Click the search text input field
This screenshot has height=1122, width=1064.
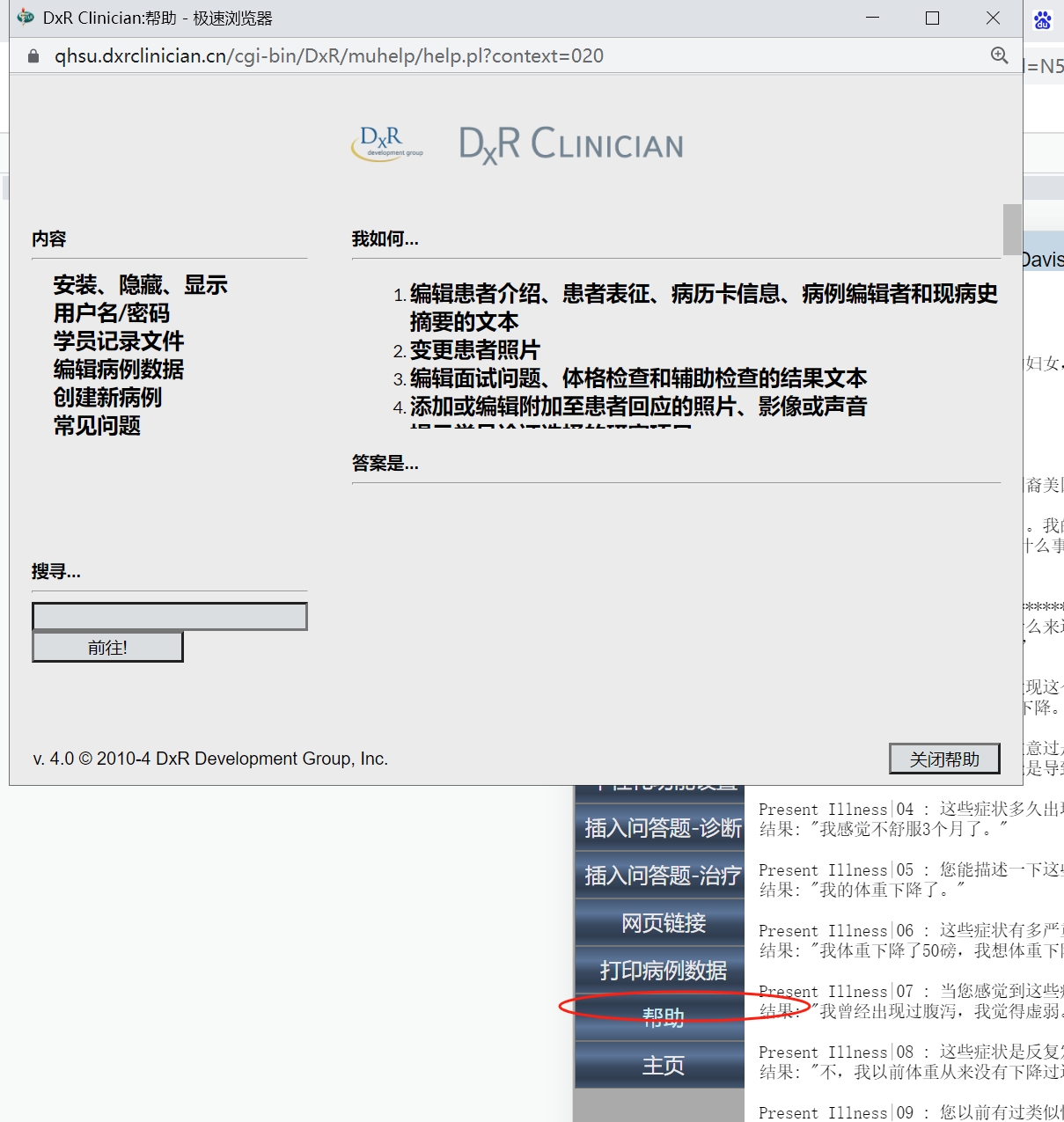tap(170, 616)
